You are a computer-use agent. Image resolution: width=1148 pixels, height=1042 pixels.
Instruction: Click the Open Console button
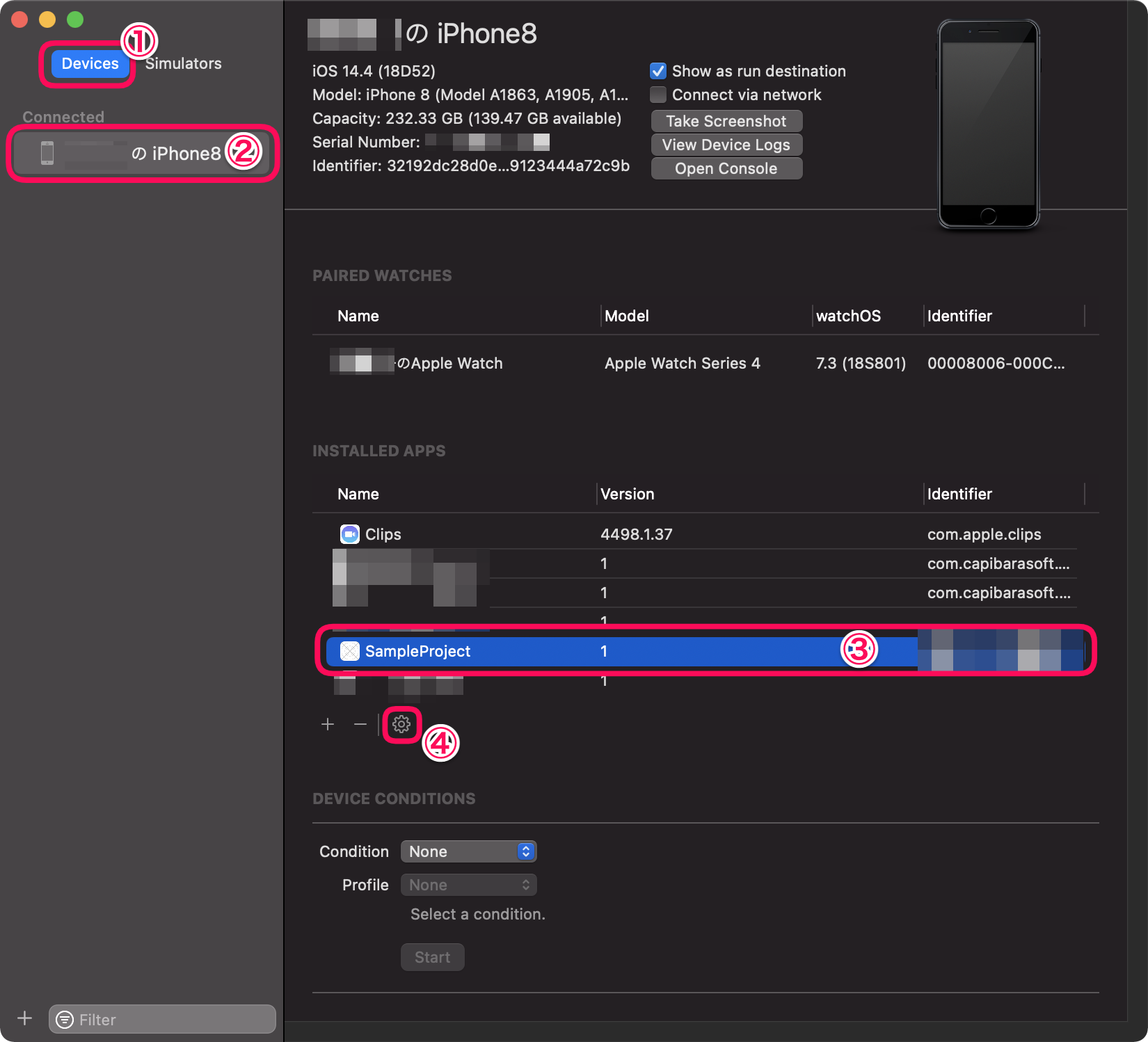726,168
